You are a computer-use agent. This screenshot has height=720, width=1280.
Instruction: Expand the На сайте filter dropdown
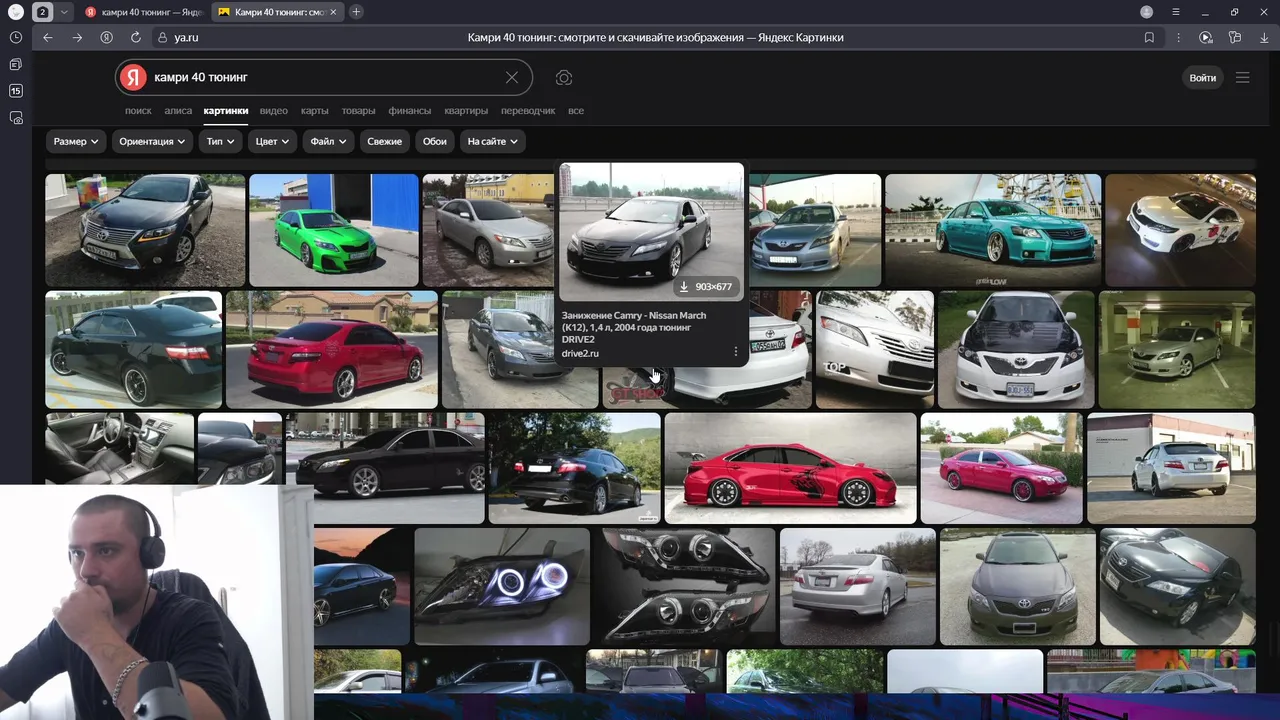493,141
